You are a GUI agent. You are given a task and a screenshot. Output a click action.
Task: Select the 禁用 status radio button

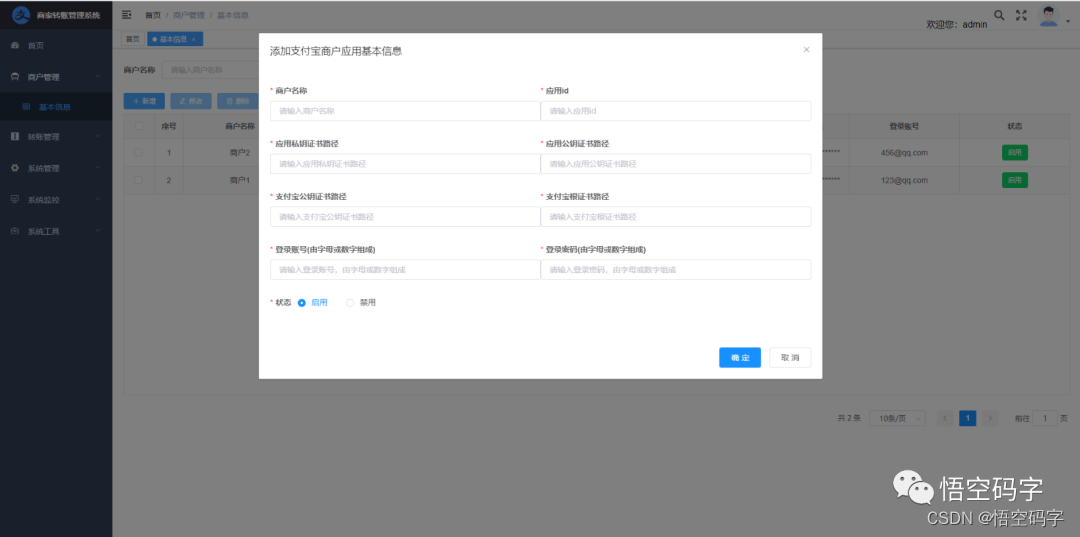350,303
